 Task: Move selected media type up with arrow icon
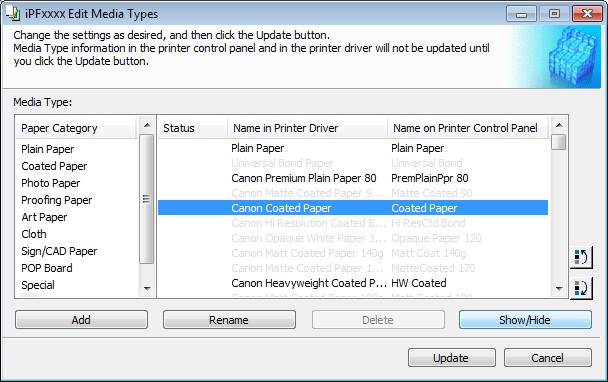click(x=581, y=257)
